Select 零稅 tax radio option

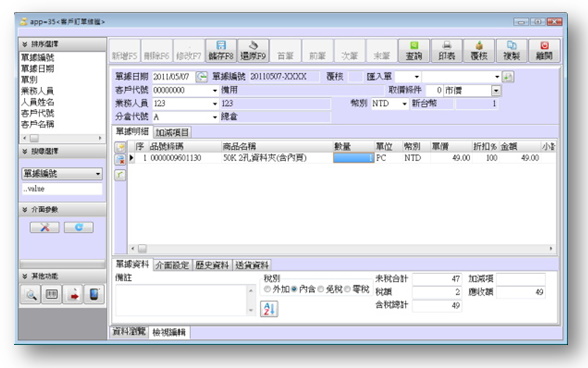point(347,289)
